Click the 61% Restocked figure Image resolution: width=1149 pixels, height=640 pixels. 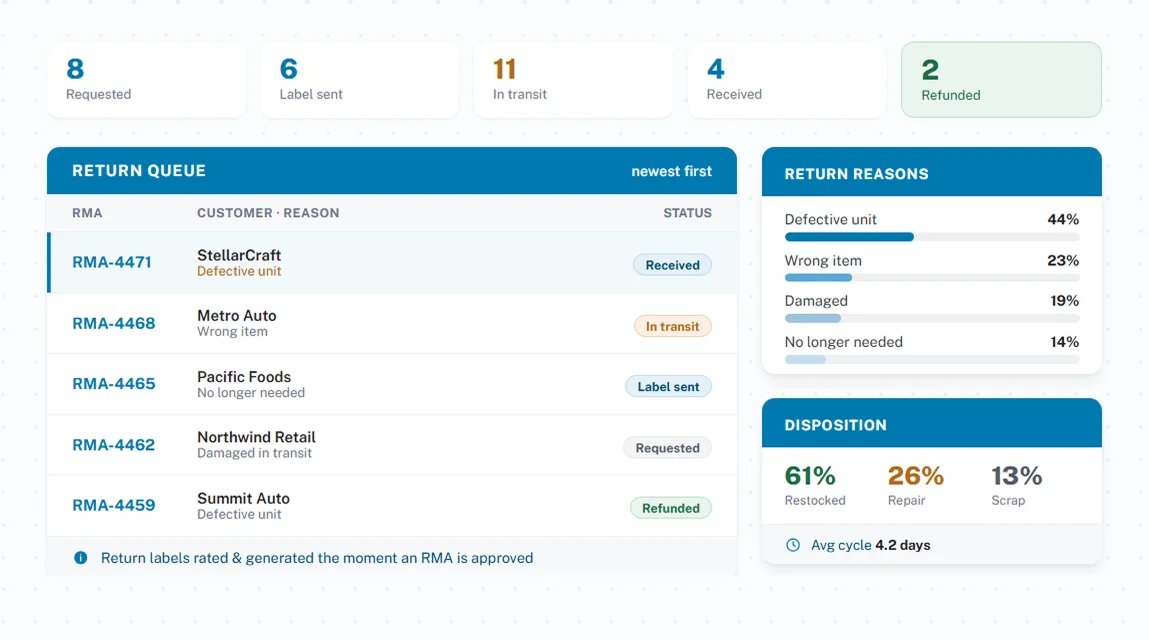click(810, 477)
